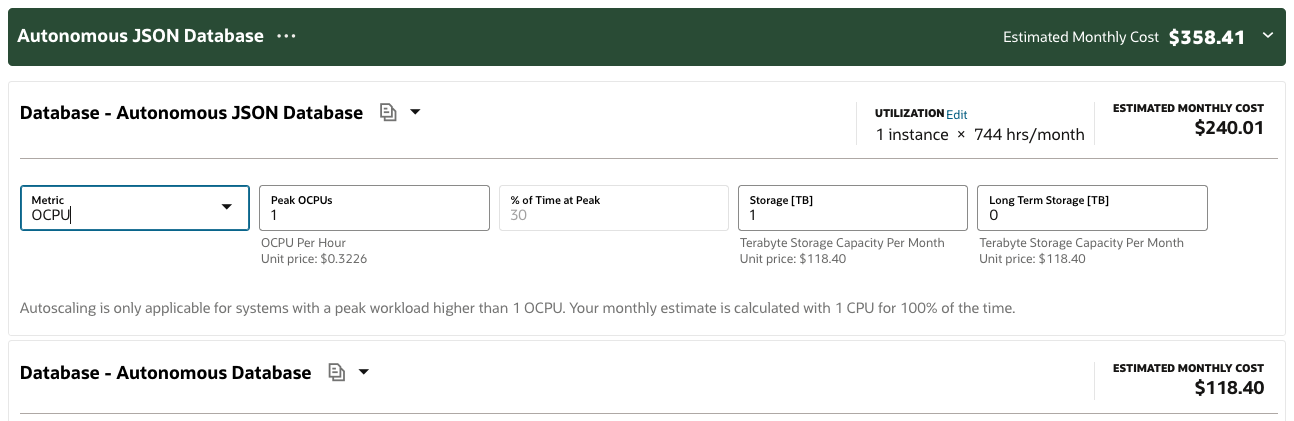Screen dimensions: 1294x421
Task: Click the Database - Autonomous JSON Database heading
Action: 191,113
